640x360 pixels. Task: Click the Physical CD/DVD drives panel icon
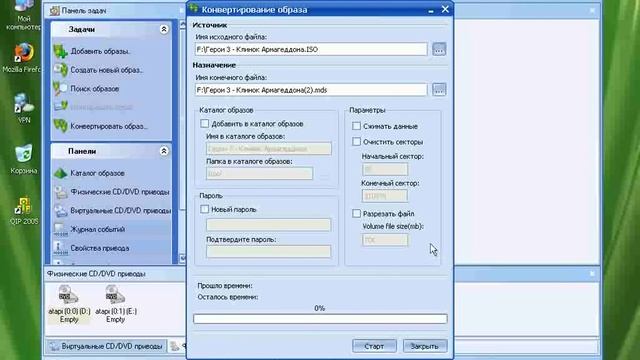[x=60, y=192]
